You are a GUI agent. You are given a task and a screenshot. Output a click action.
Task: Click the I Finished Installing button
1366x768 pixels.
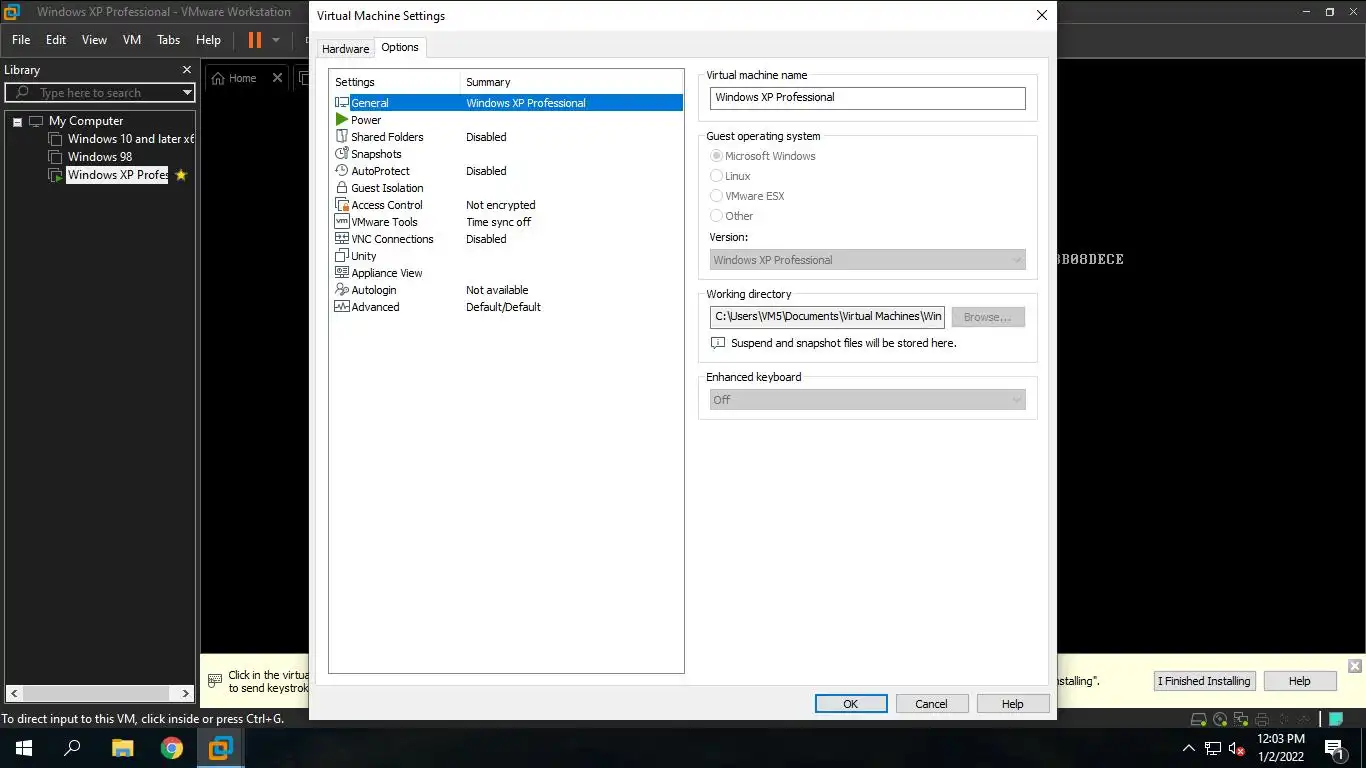[1204, 681]
